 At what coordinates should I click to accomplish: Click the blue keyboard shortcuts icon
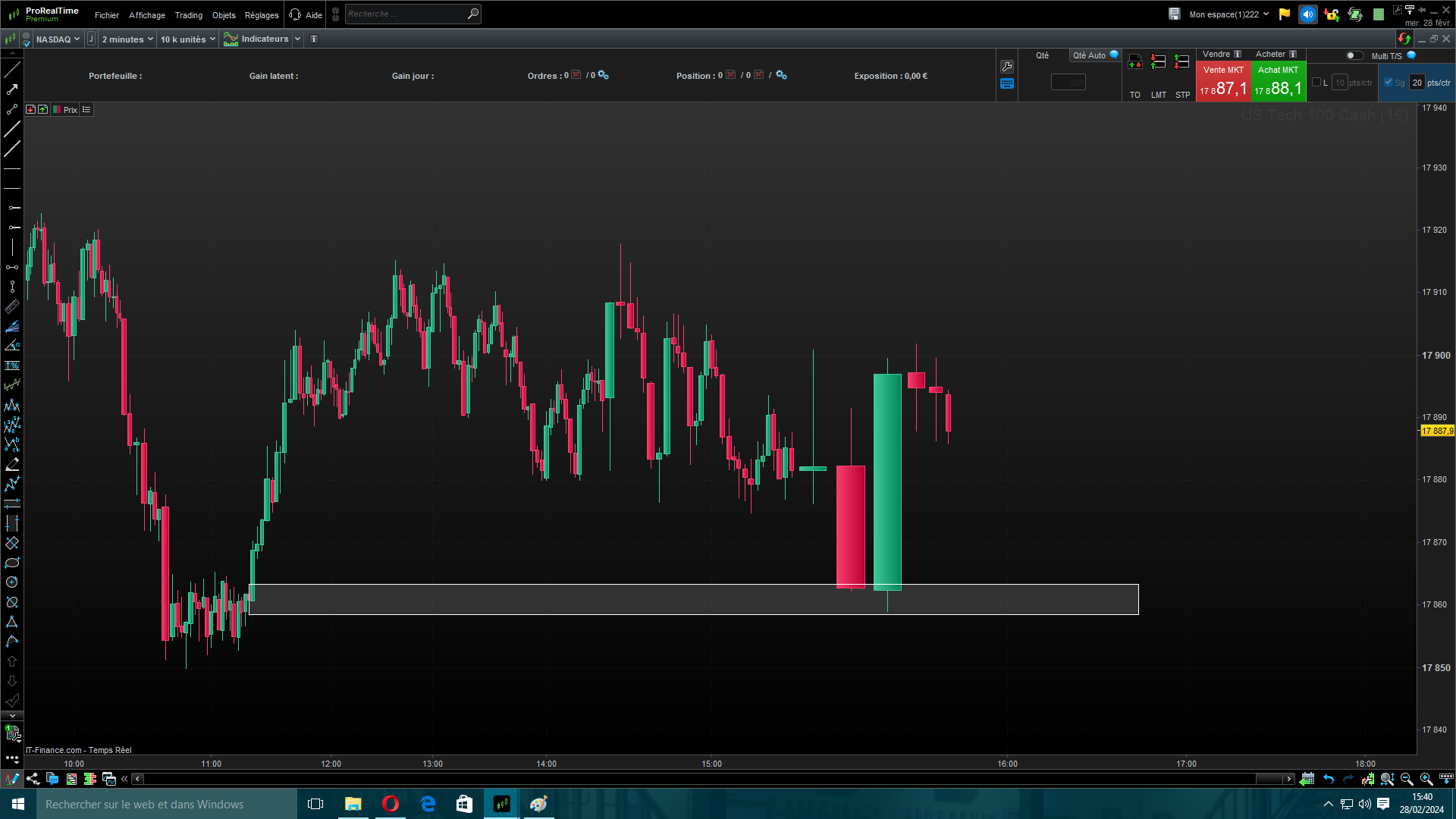pyautogui.click(x=1007, y=84)
